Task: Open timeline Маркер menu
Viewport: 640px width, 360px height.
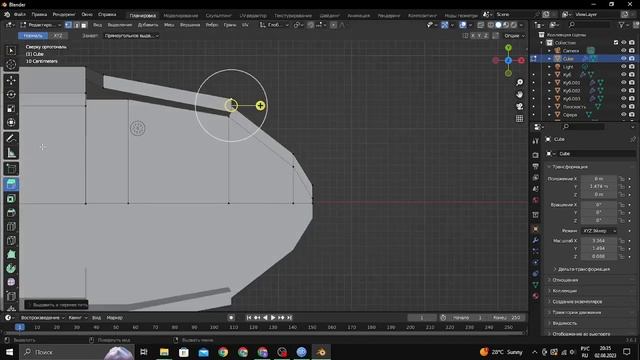Action: pyautogui.click(x=114, y=317)
